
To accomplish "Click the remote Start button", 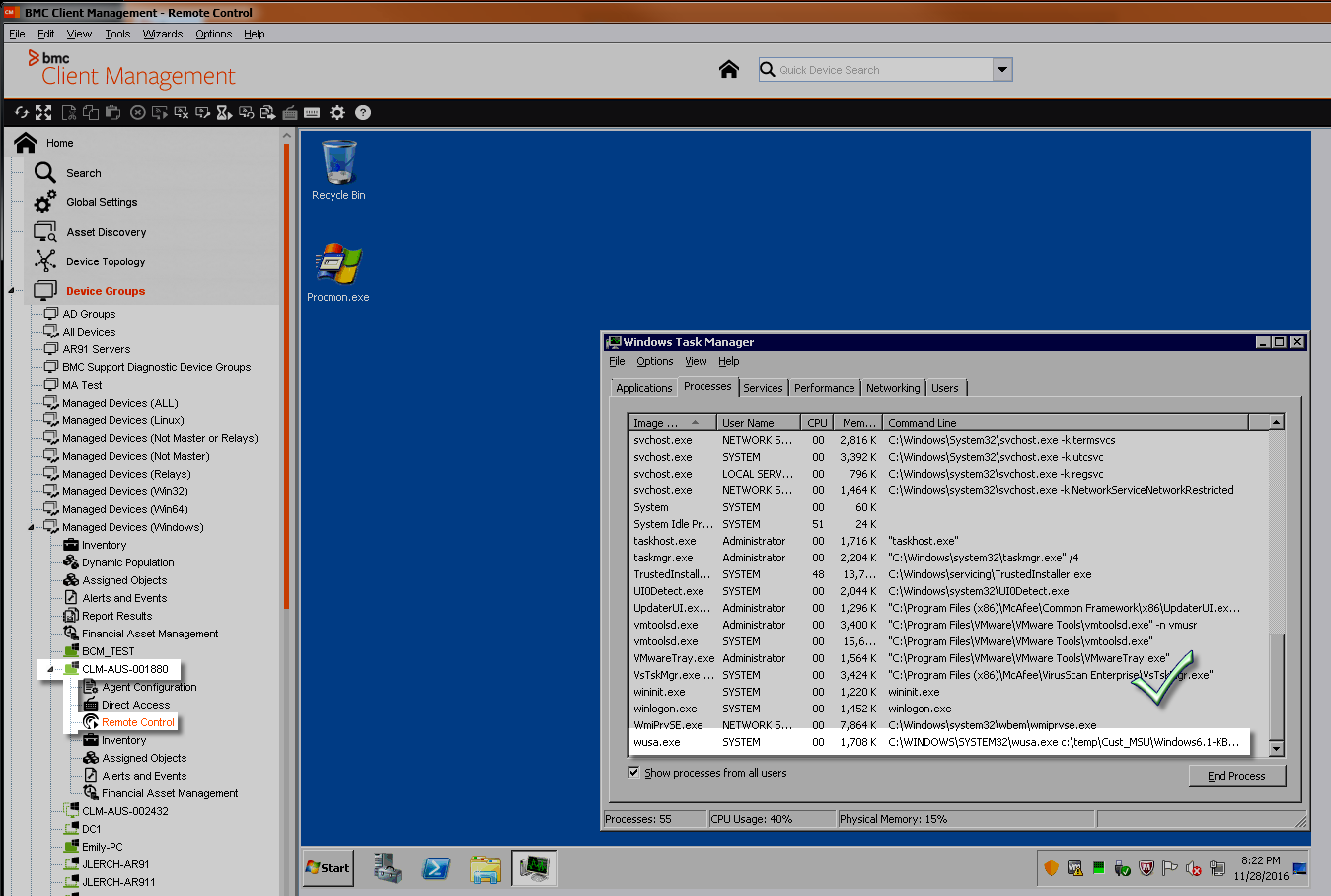I will [329, 868].
